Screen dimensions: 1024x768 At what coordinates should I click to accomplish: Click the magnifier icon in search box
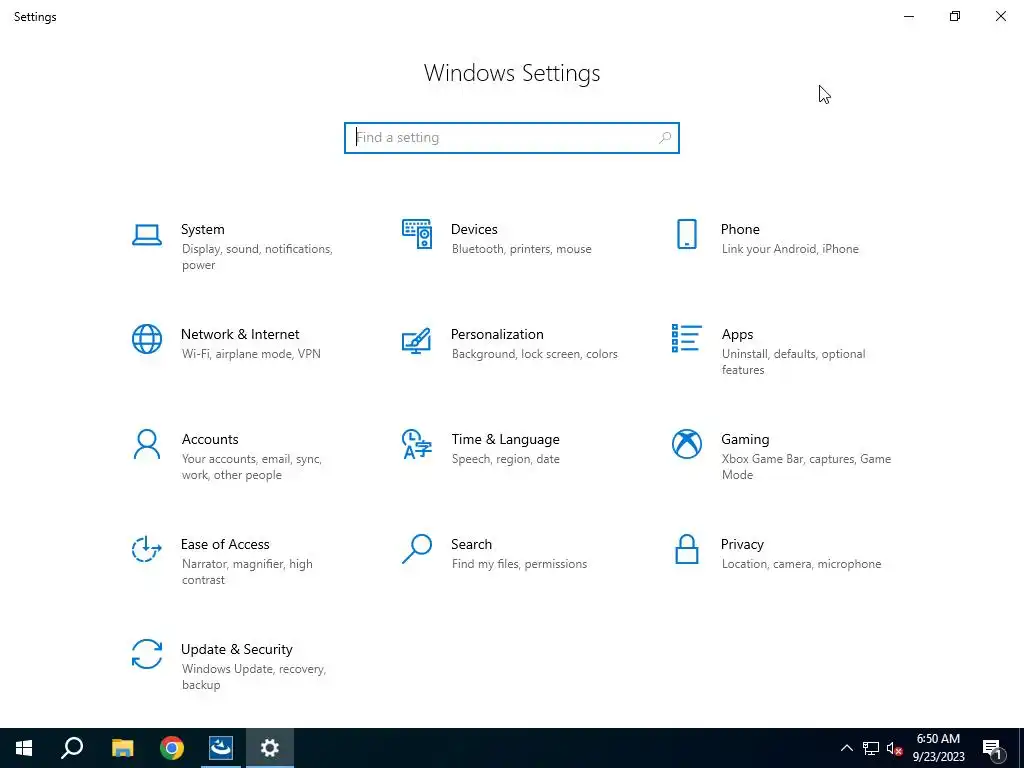[x=665, y=138]
